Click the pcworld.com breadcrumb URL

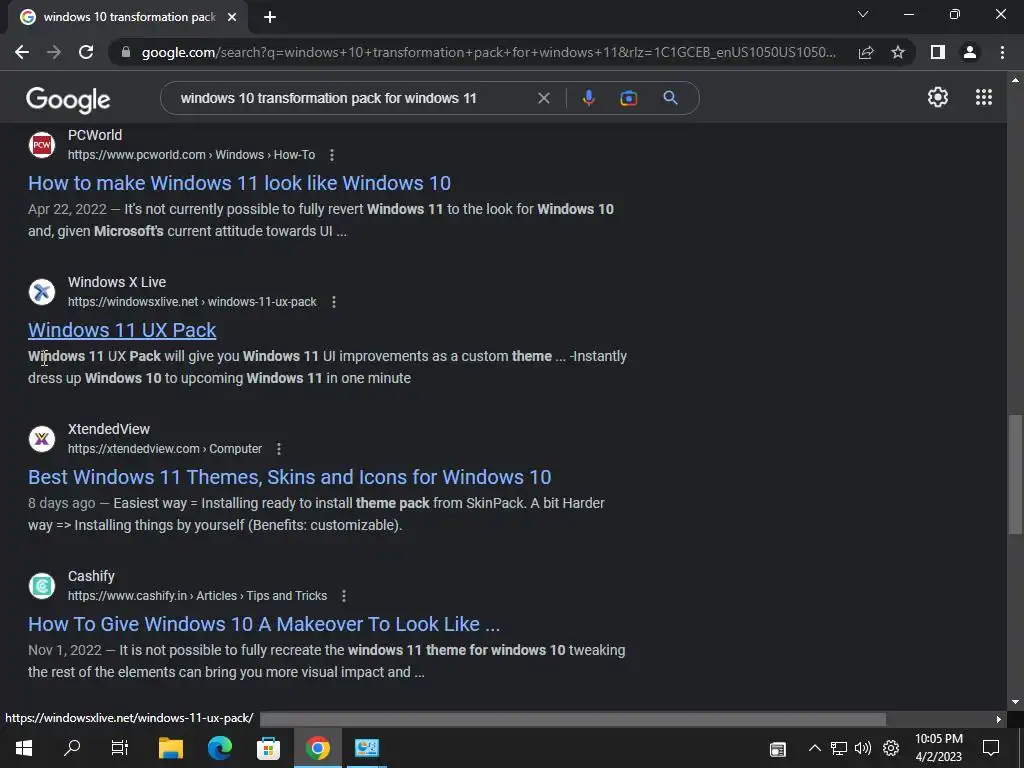coord(191,155)
